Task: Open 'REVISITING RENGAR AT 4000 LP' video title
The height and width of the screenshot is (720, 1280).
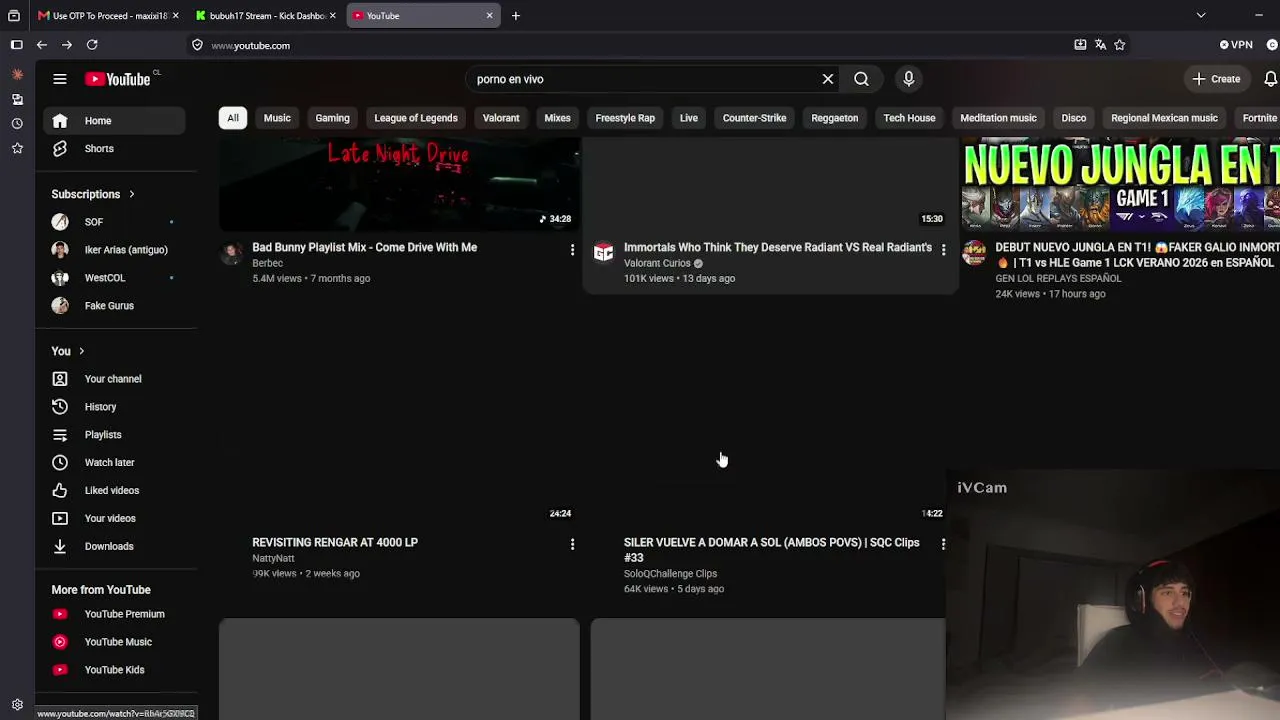Action: tap(335, 542)
